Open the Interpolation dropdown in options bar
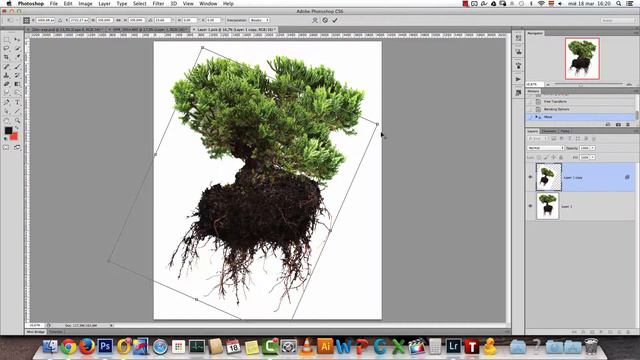 (x=259, y=20)
